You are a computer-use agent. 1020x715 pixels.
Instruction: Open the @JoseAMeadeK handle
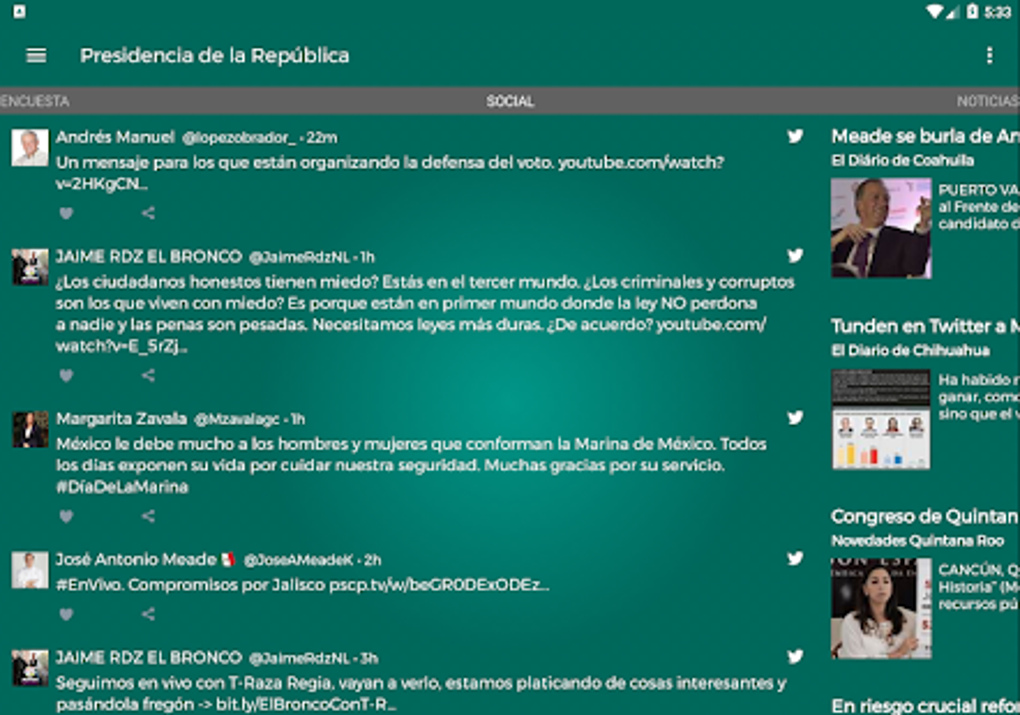[x=299, y=560]
